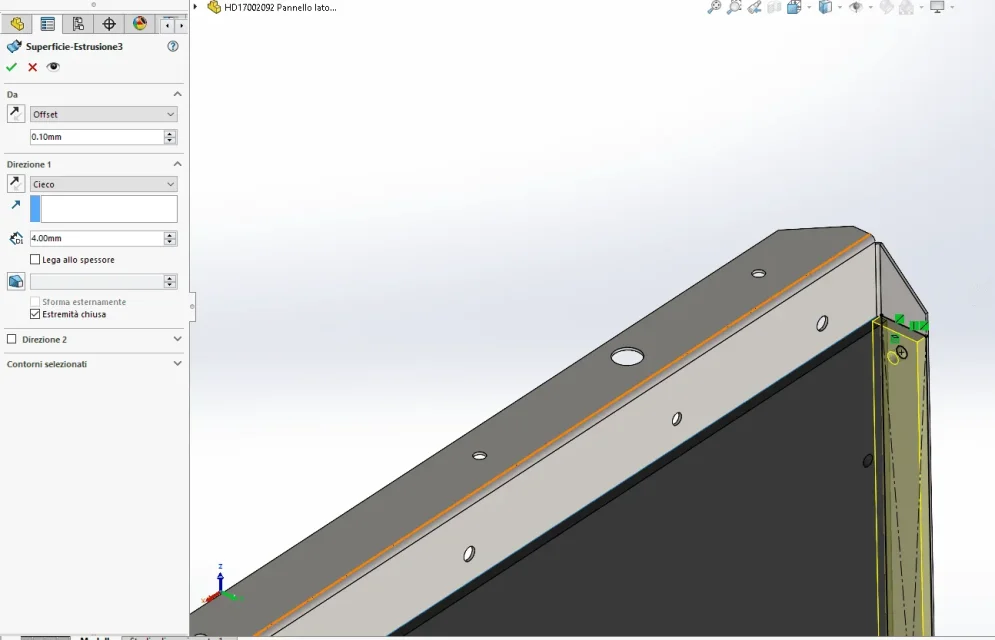Open the View Settings dropdown arrow
995x640 pixels.
click(952, 8)
